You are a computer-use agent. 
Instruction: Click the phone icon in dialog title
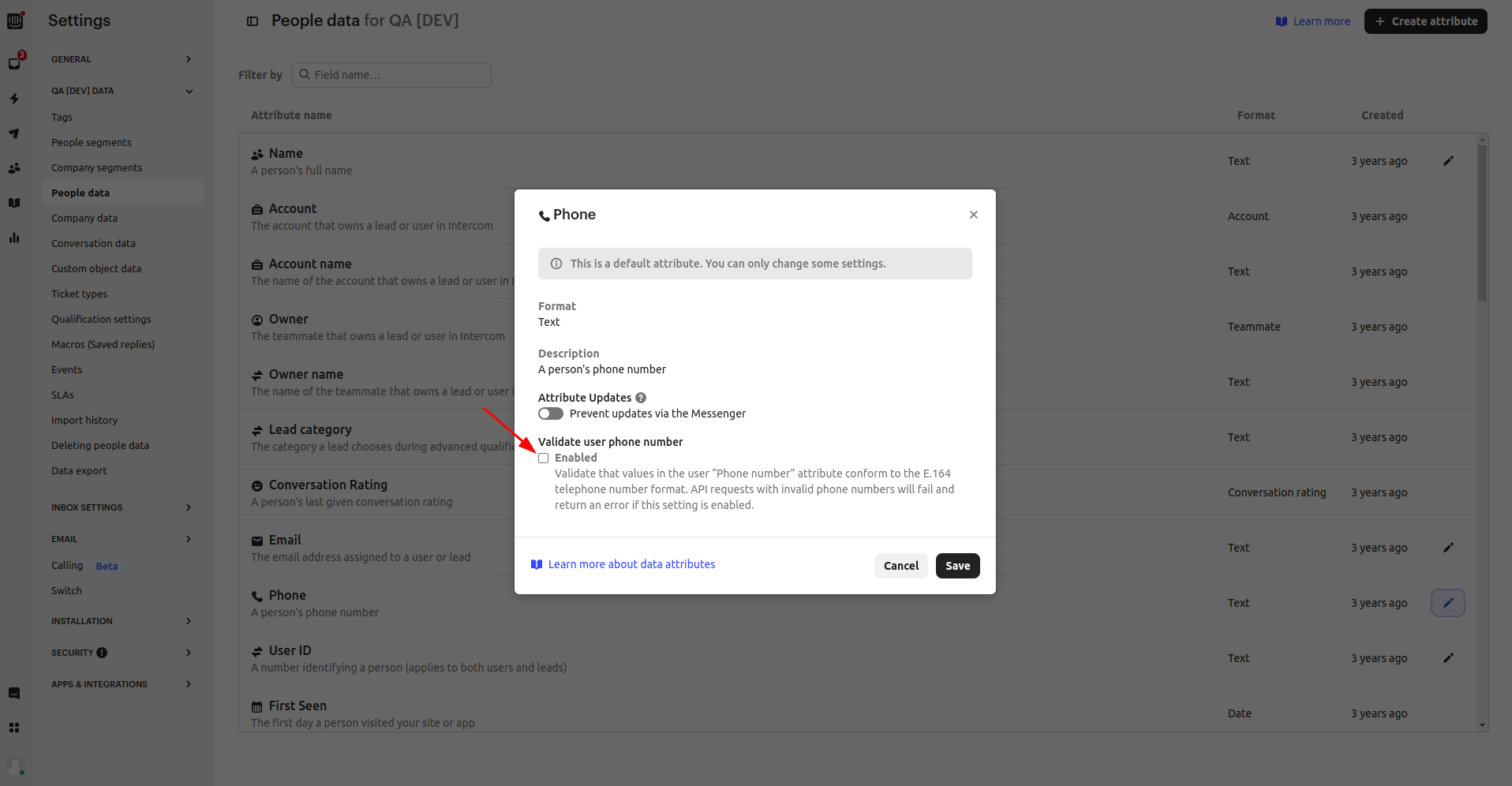[545, 215]
